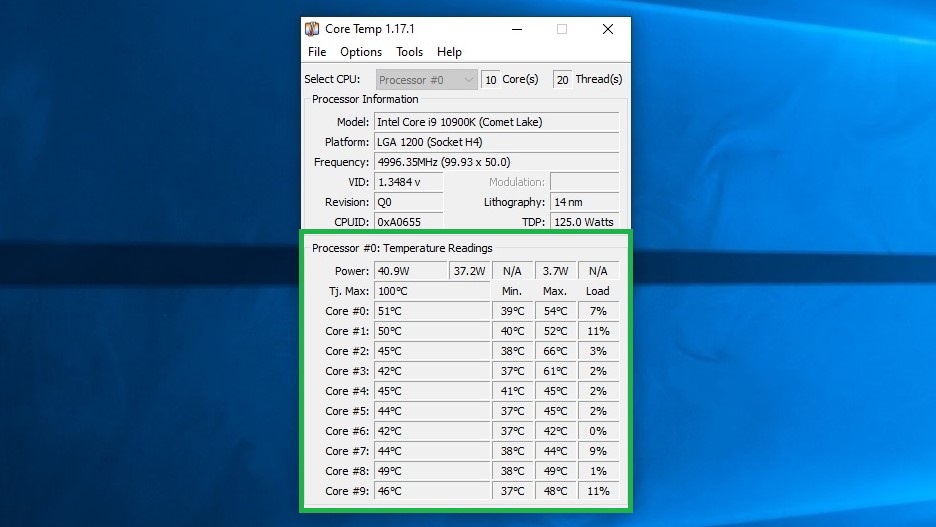Click Core #0 load value 7%
Viewport: 936px width, 527px height.
point(598,311)
